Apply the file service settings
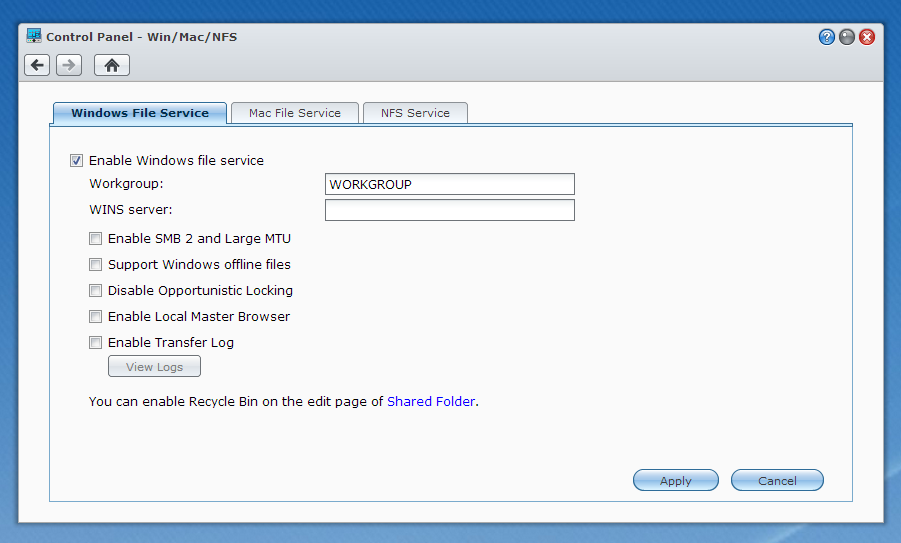This screenshot has height=543, width=901. [x=676, y=480]
